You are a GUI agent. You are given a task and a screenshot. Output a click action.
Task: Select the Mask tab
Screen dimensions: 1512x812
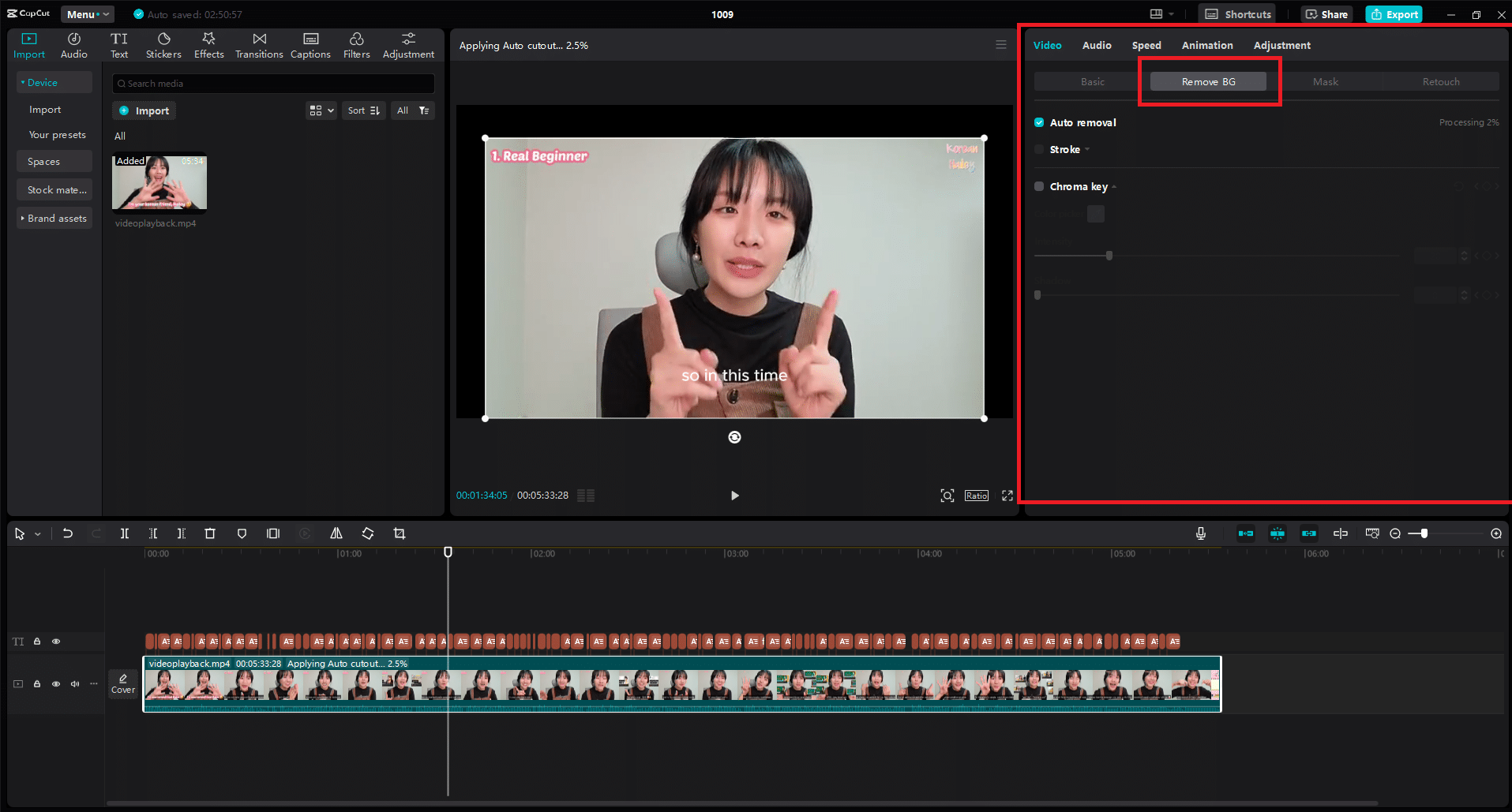point(1325,81)
